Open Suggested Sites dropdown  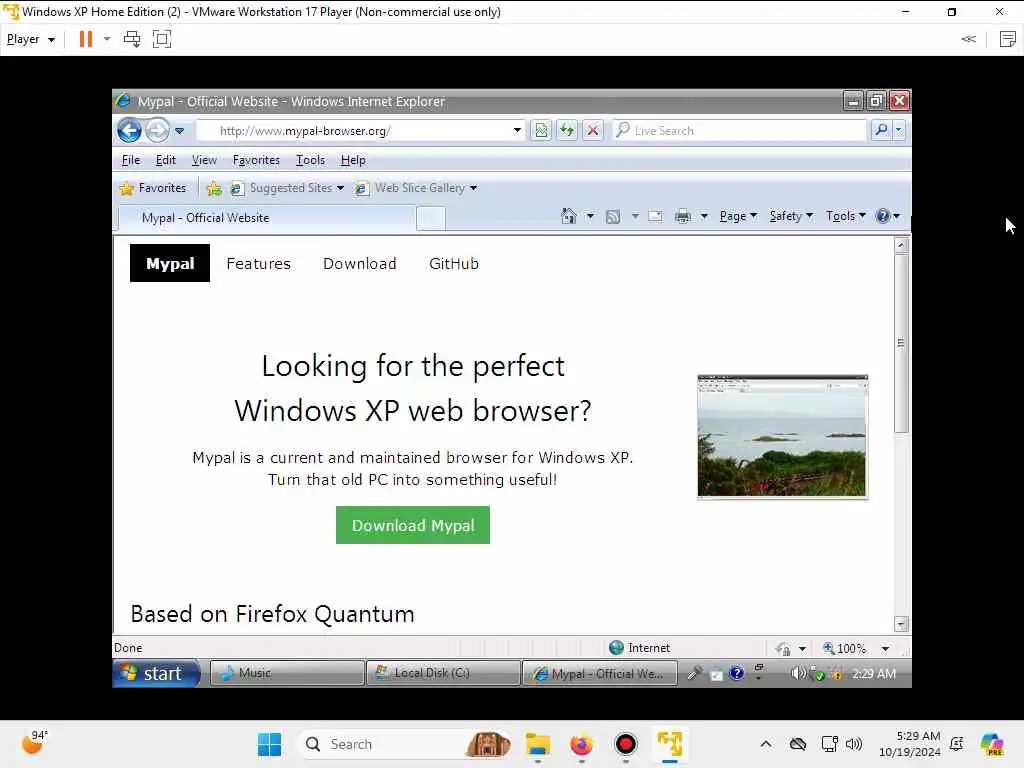[x=287, y=188]
